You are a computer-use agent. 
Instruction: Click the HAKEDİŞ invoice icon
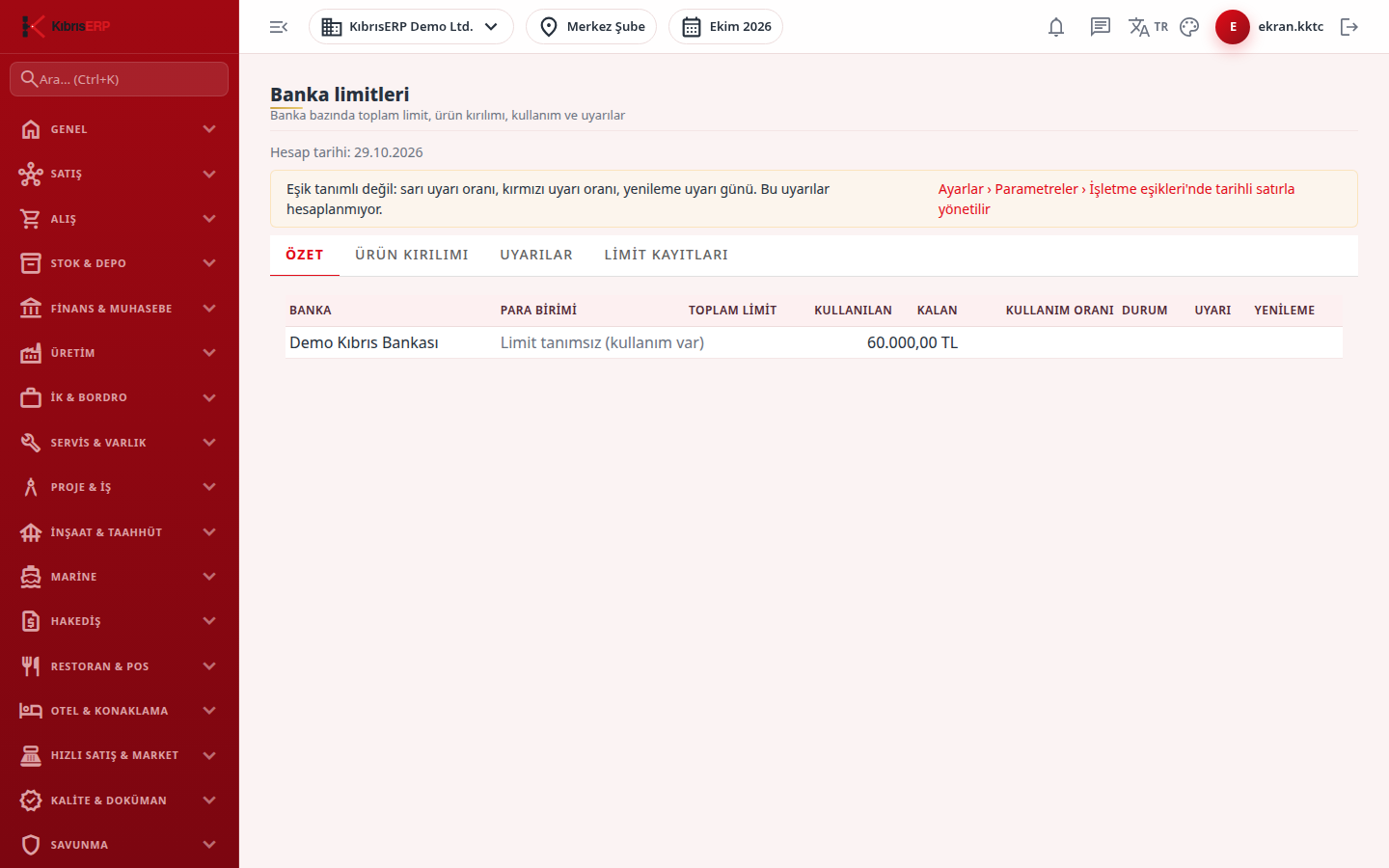tap(31, 621)
